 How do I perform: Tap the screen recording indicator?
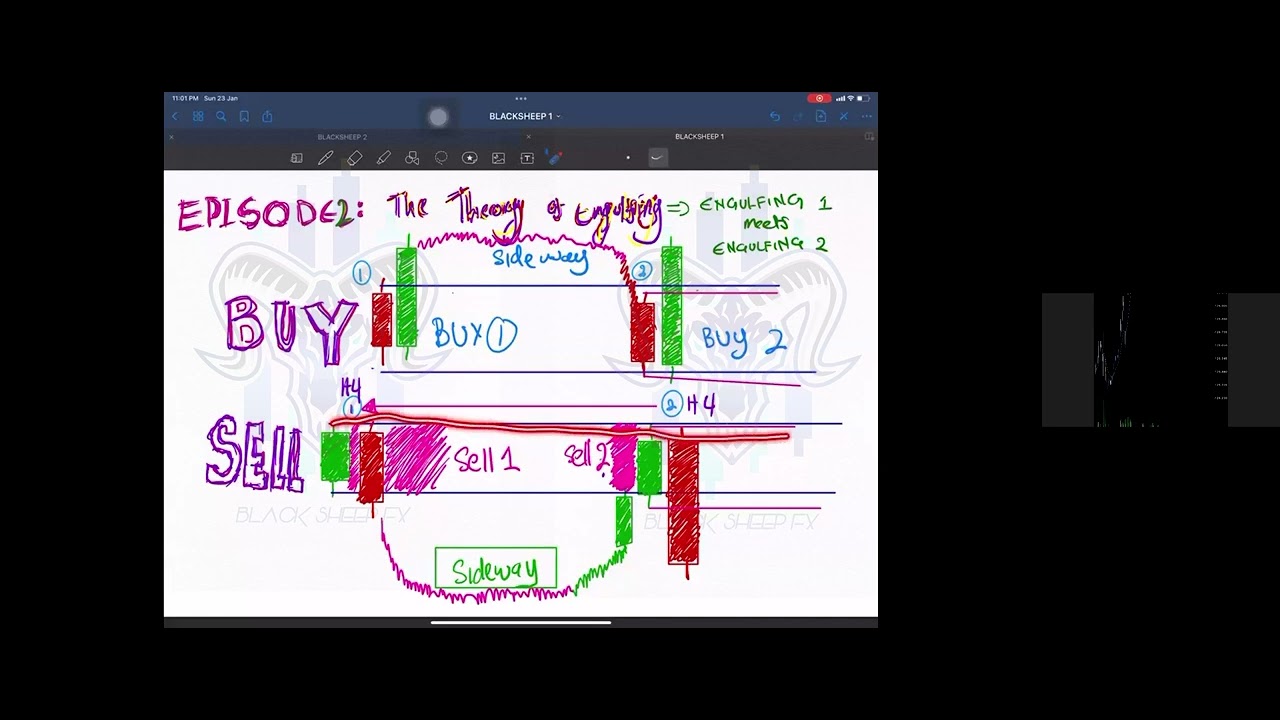click(x=819, y=98)
